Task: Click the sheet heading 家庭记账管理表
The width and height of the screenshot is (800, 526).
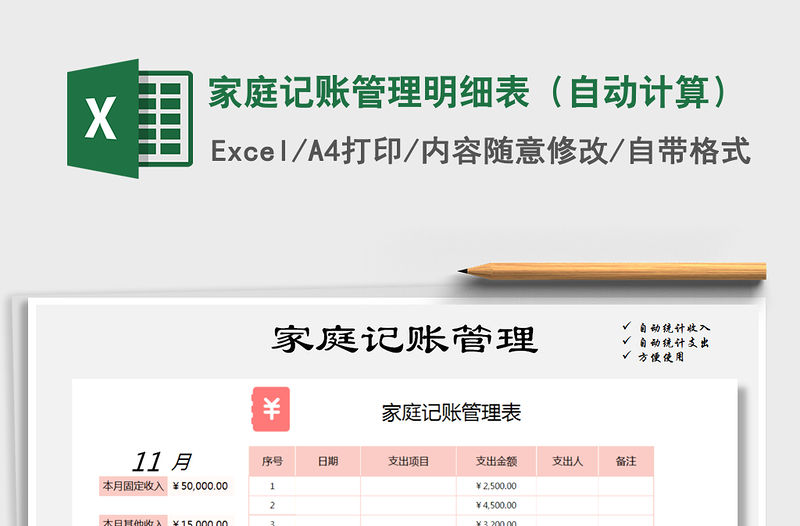Action: coord(451,413)
